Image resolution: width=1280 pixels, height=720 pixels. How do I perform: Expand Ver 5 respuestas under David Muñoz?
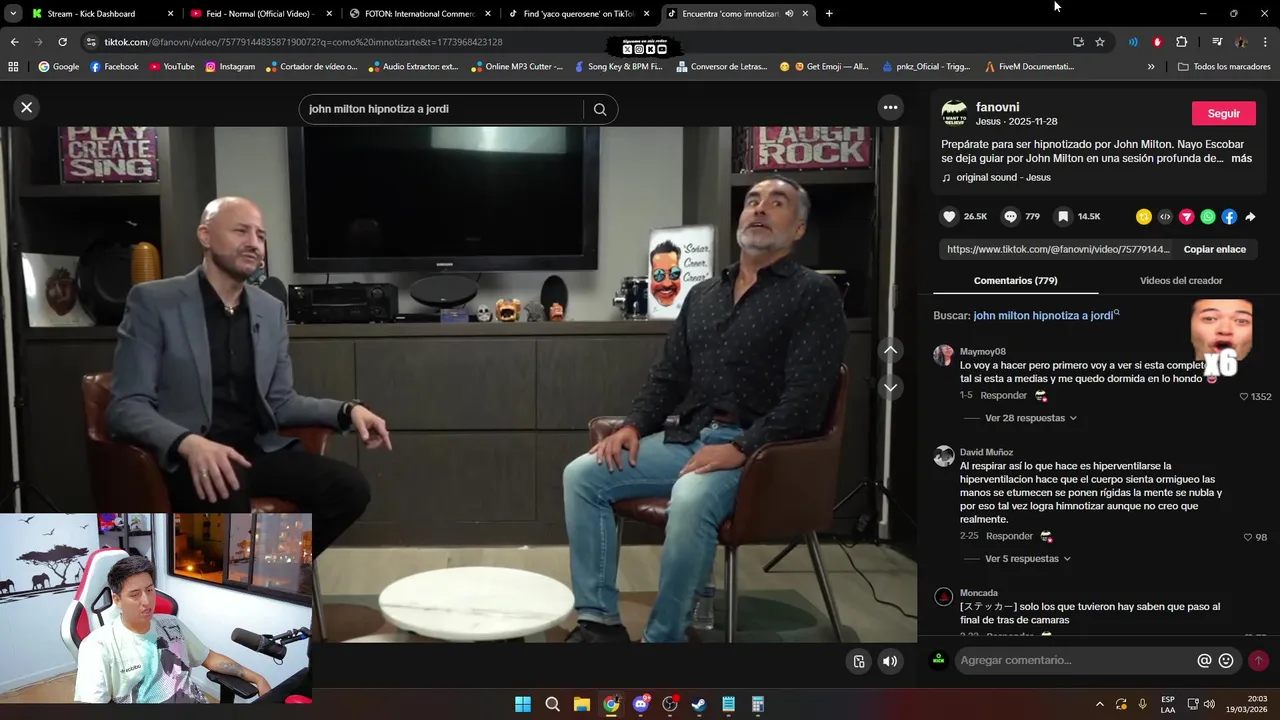[1027, 559]
